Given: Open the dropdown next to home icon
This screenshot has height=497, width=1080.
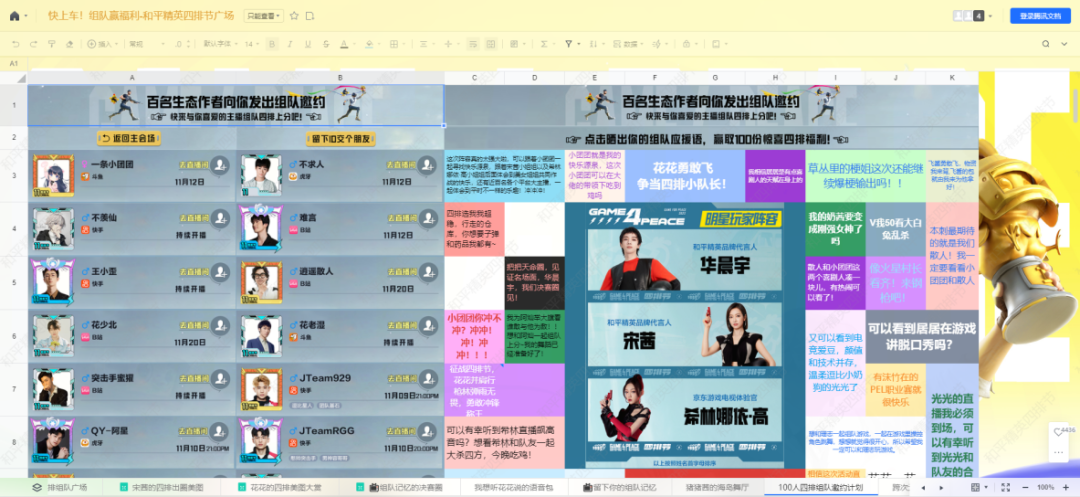Looking at the screenshot, I should tap(26, 16).
